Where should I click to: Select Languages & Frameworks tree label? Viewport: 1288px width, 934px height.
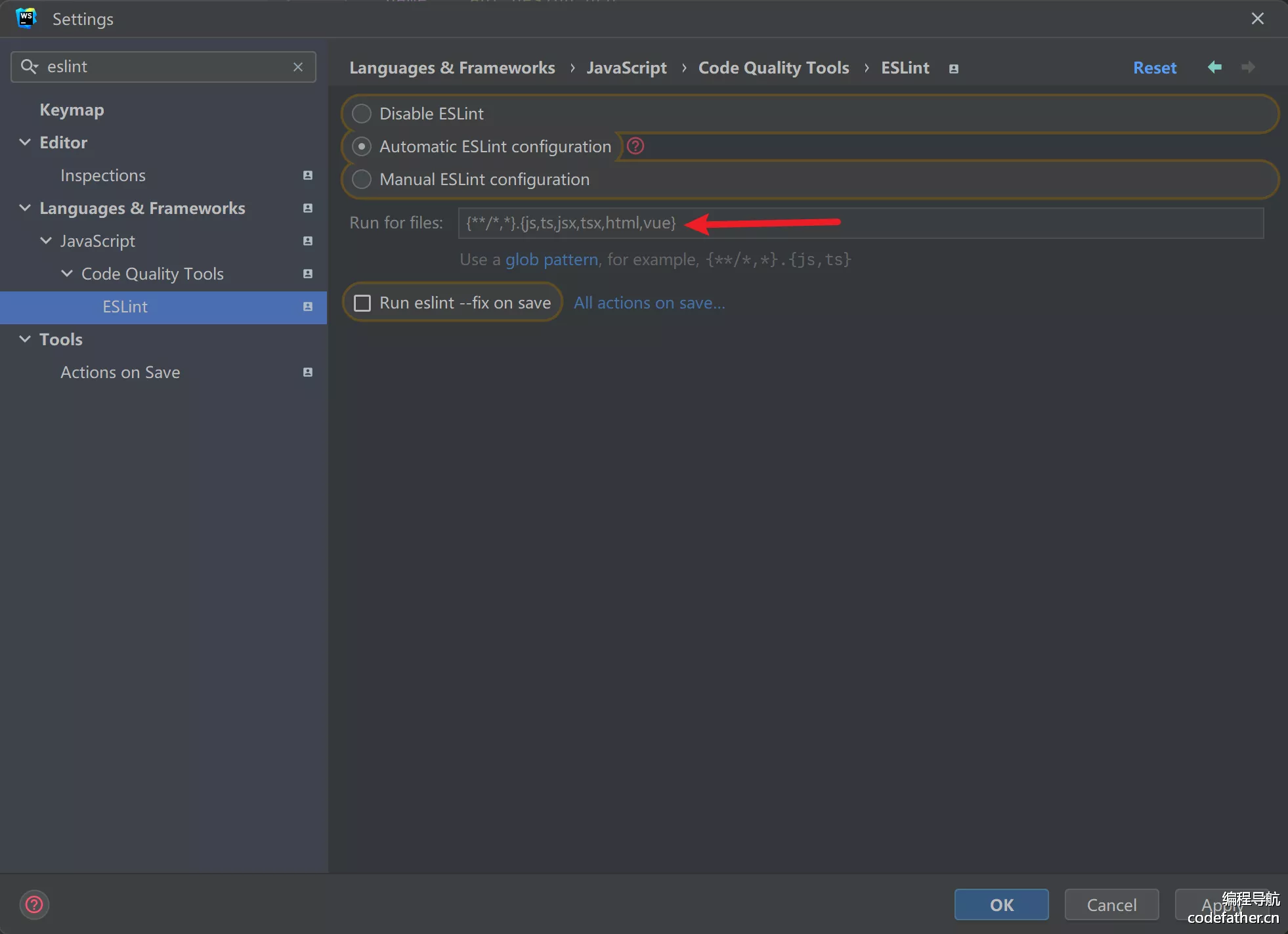point(142,208)
